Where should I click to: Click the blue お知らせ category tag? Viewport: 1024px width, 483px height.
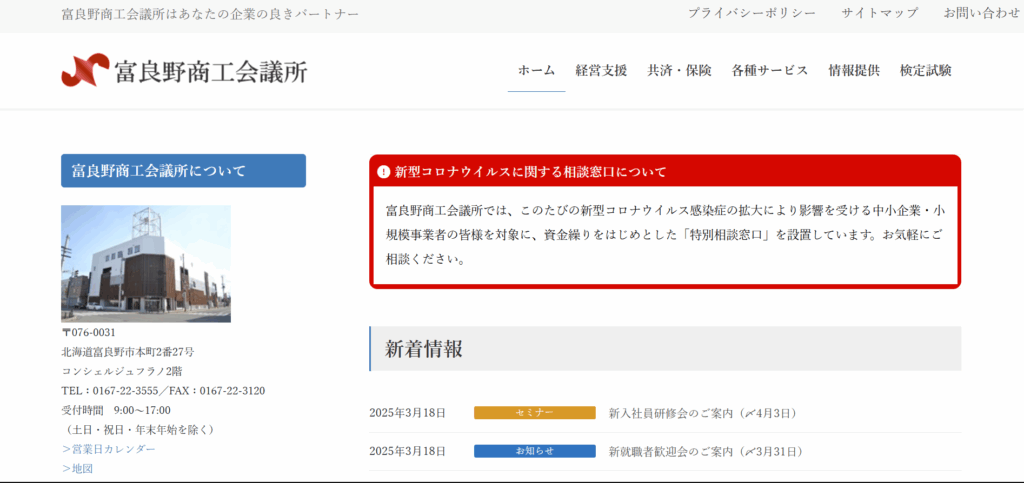point(534,452)
